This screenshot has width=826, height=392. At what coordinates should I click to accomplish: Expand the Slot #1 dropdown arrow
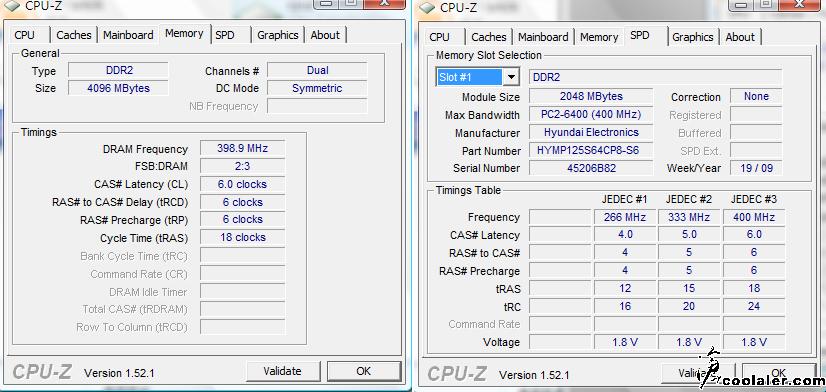[x=510, y=77]
